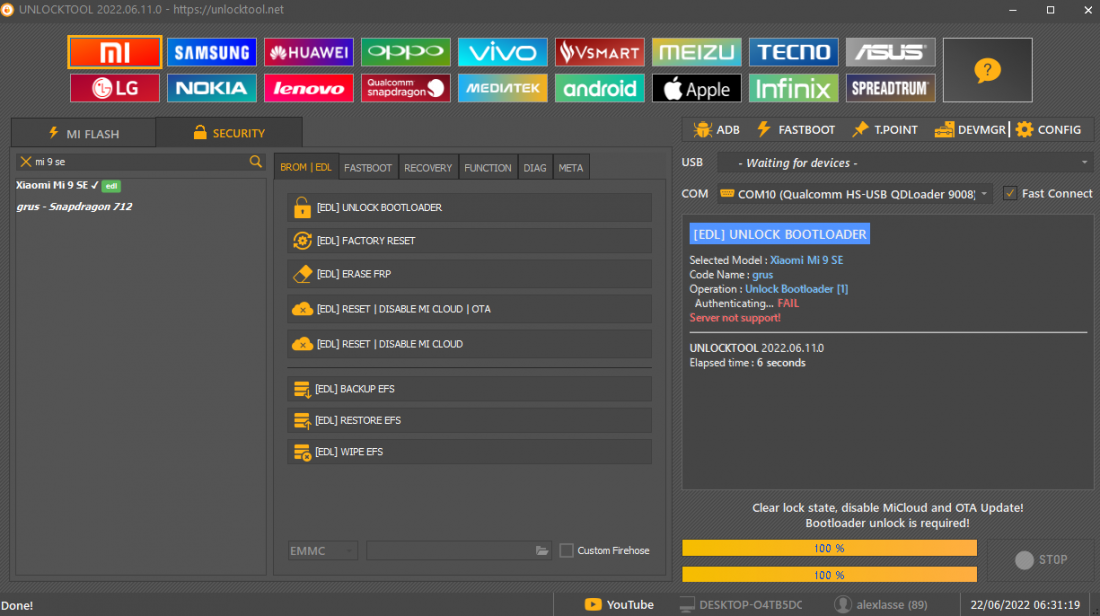Open CONFIG settings

(1049, 130)
